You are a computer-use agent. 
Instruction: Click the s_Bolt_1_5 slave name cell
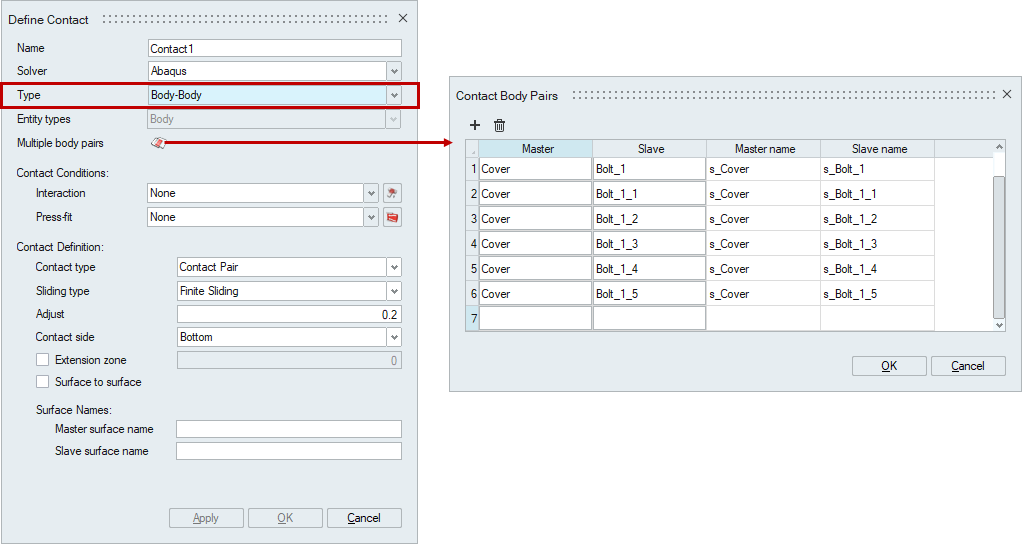point(877,294)
